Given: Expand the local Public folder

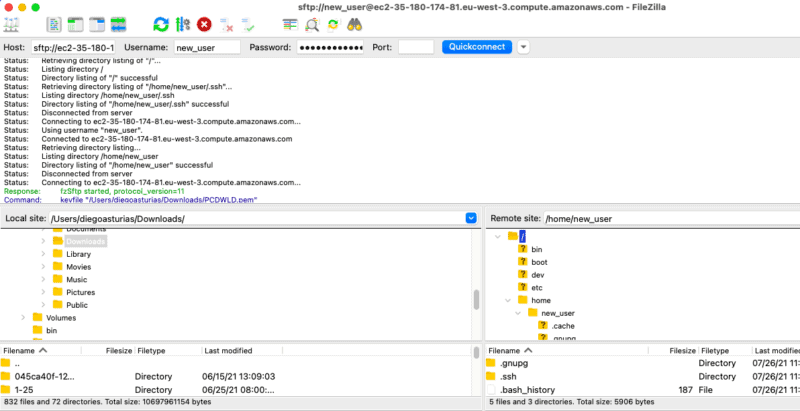Looking at the screenshot, I should tap(43, 305).
